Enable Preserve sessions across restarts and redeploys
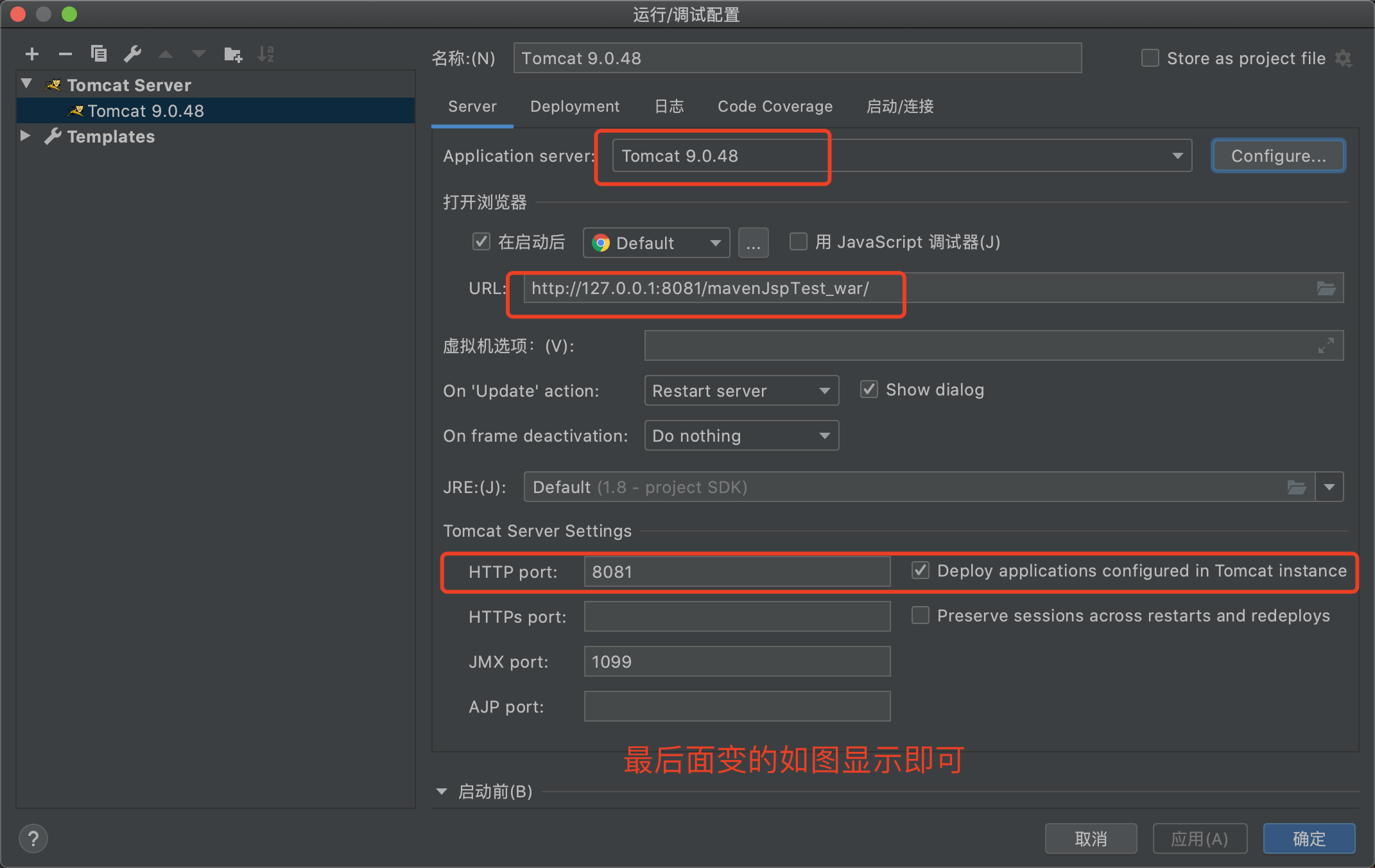Viewport: 1375px width, 868px height. tap(921, 615)
